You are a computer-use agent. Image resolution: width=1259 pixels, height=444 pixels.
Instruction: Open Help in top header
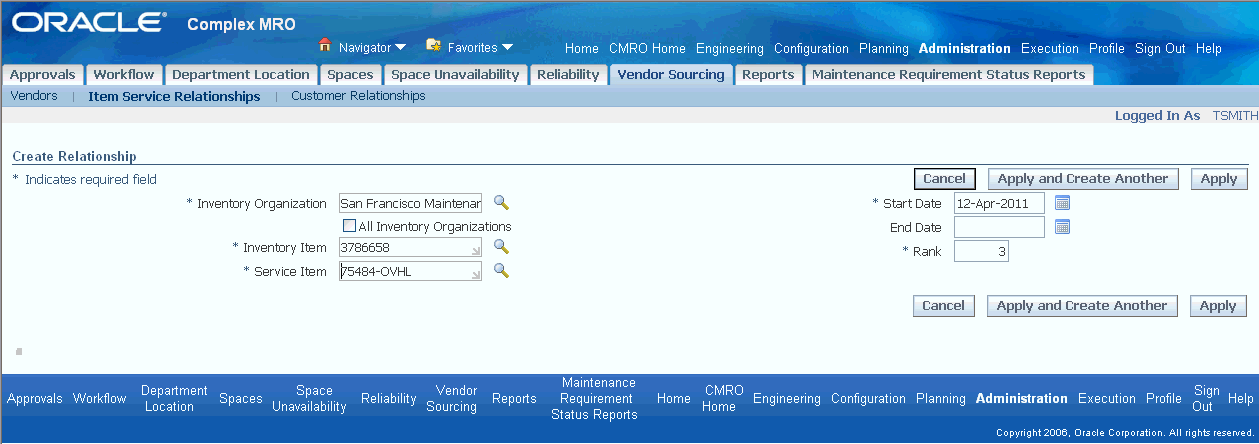(x=1209, y=48)
